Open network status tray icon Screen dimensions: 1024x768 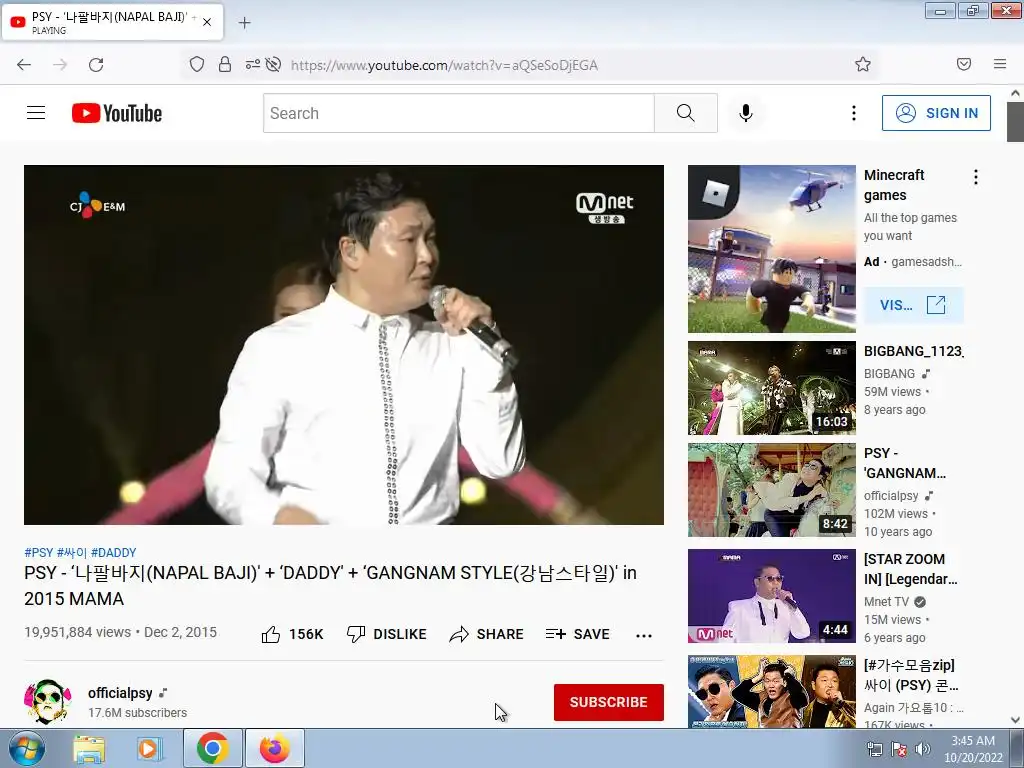pos(874,749)
